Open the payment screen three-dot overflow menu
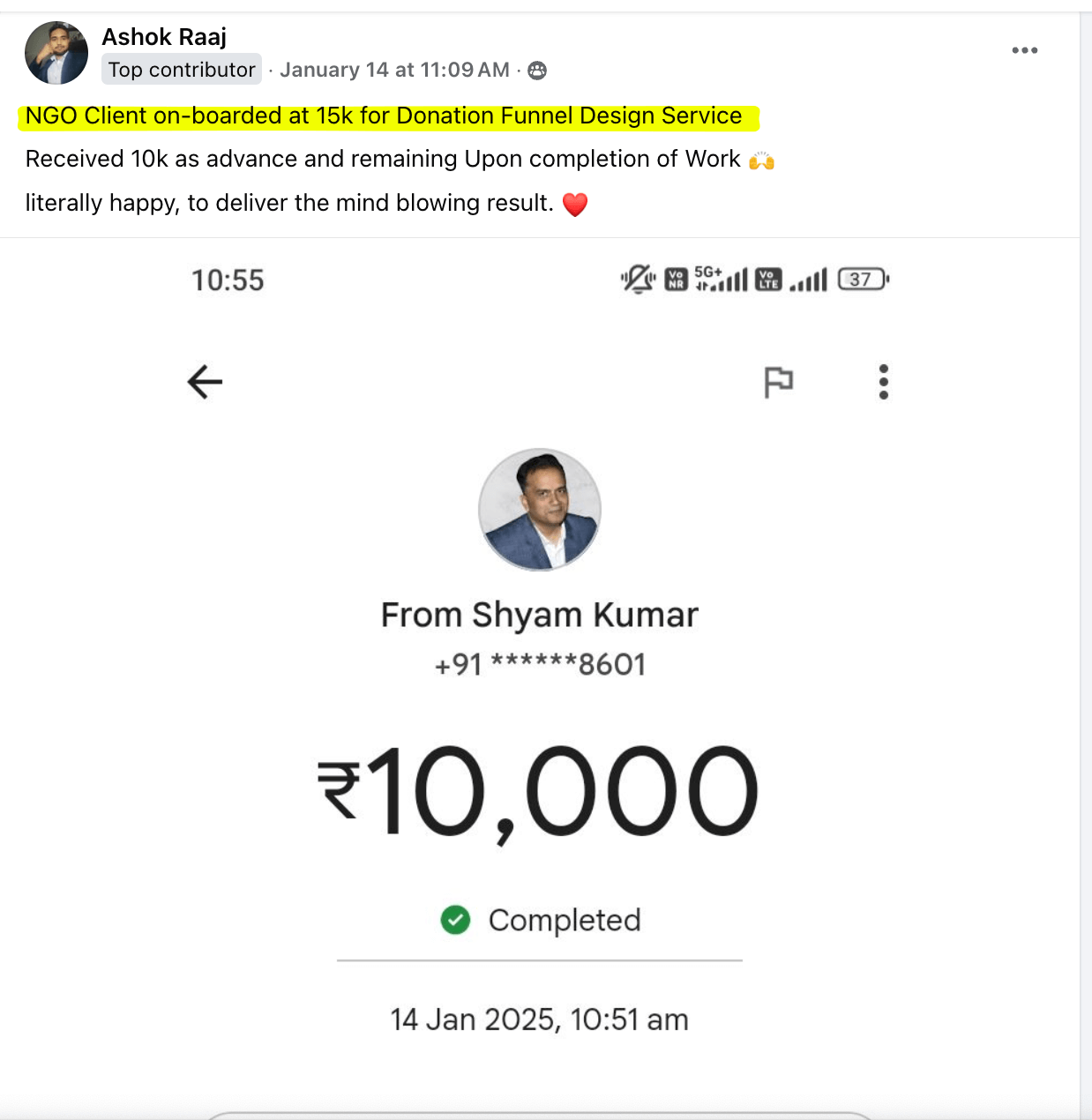The height and width of the screenshot is (1120, 1092). click(883, 382)
